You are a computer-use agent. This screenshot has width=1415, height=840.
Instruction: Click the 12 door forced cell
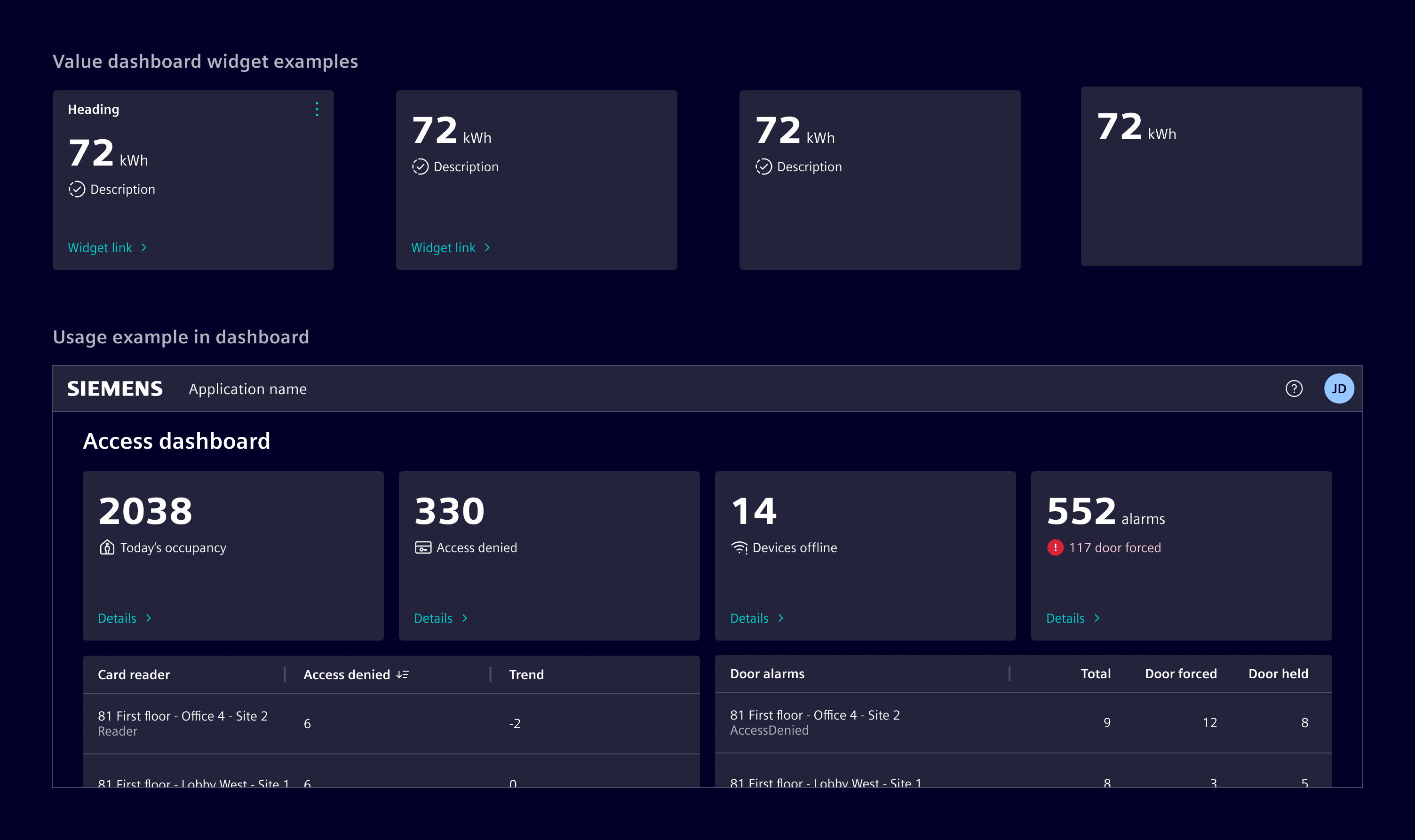click(1209, 723)
